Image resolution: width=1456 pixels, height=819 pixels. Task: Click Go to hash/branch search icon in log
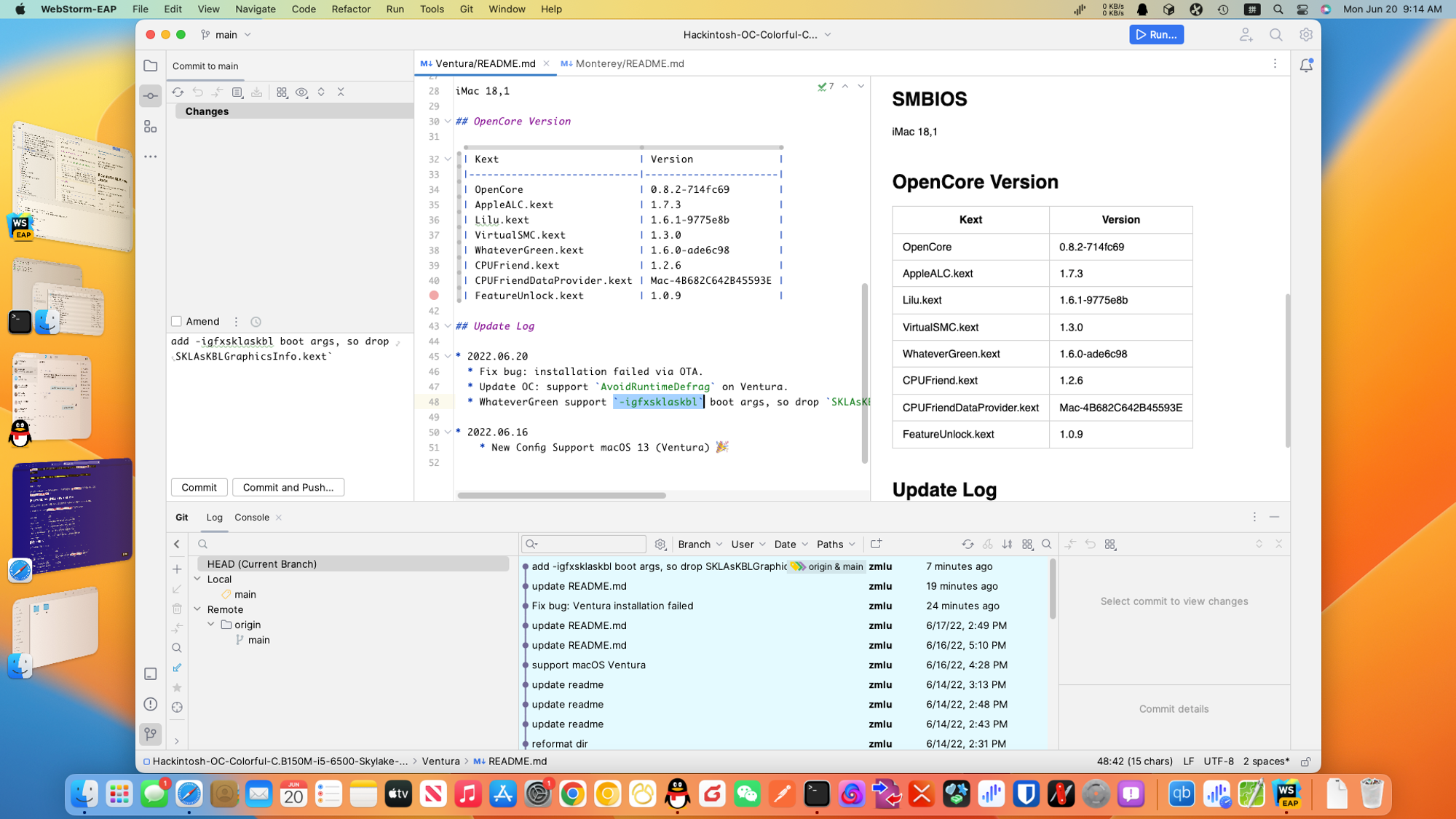pos(1047,545)
